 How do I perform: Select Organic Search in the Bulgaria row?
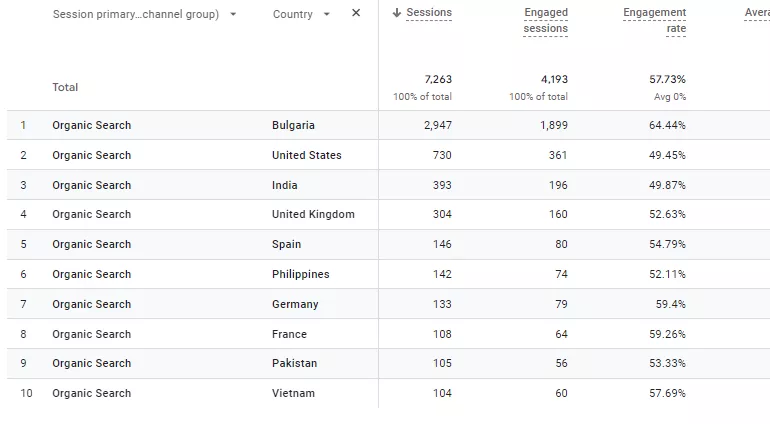[92, 125]
